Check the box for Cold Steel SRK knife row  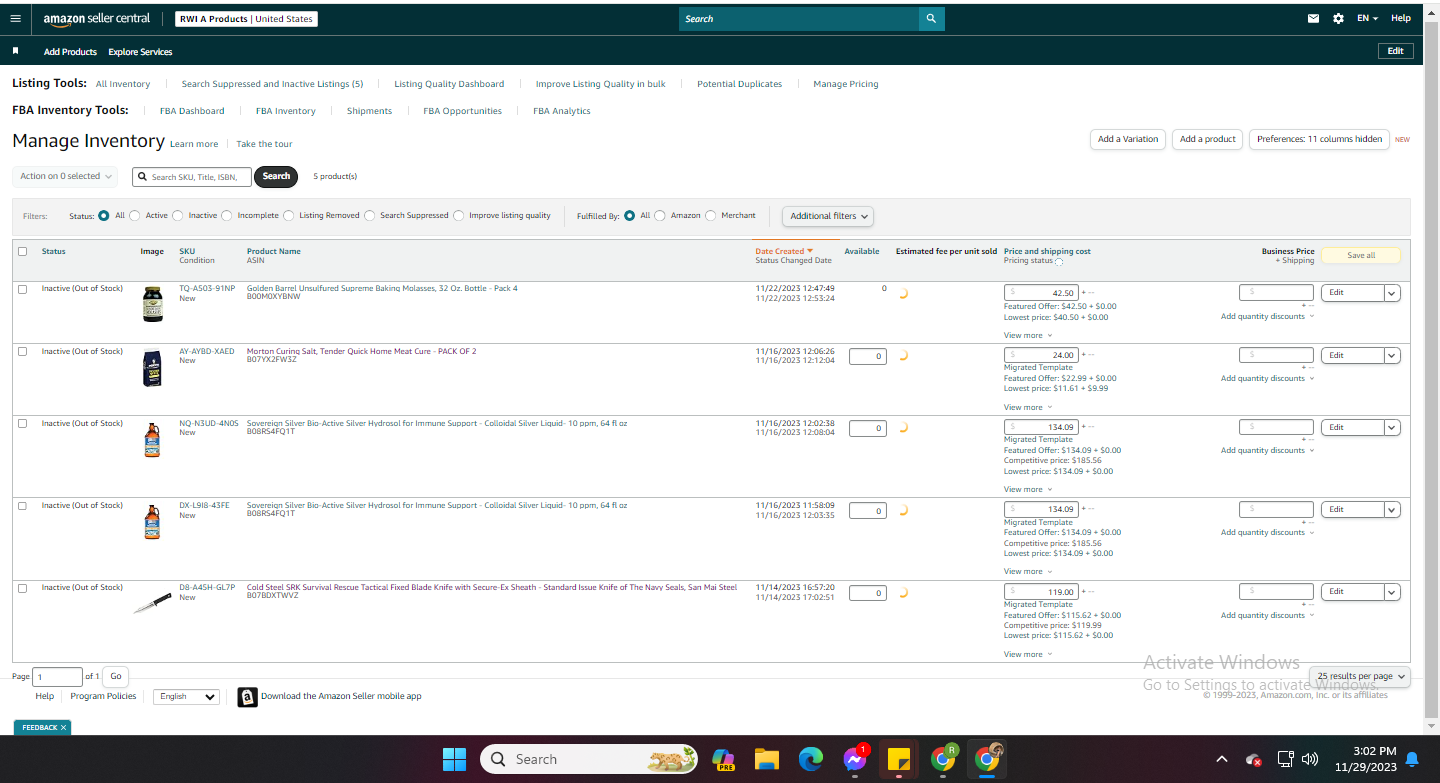point(23,588)
